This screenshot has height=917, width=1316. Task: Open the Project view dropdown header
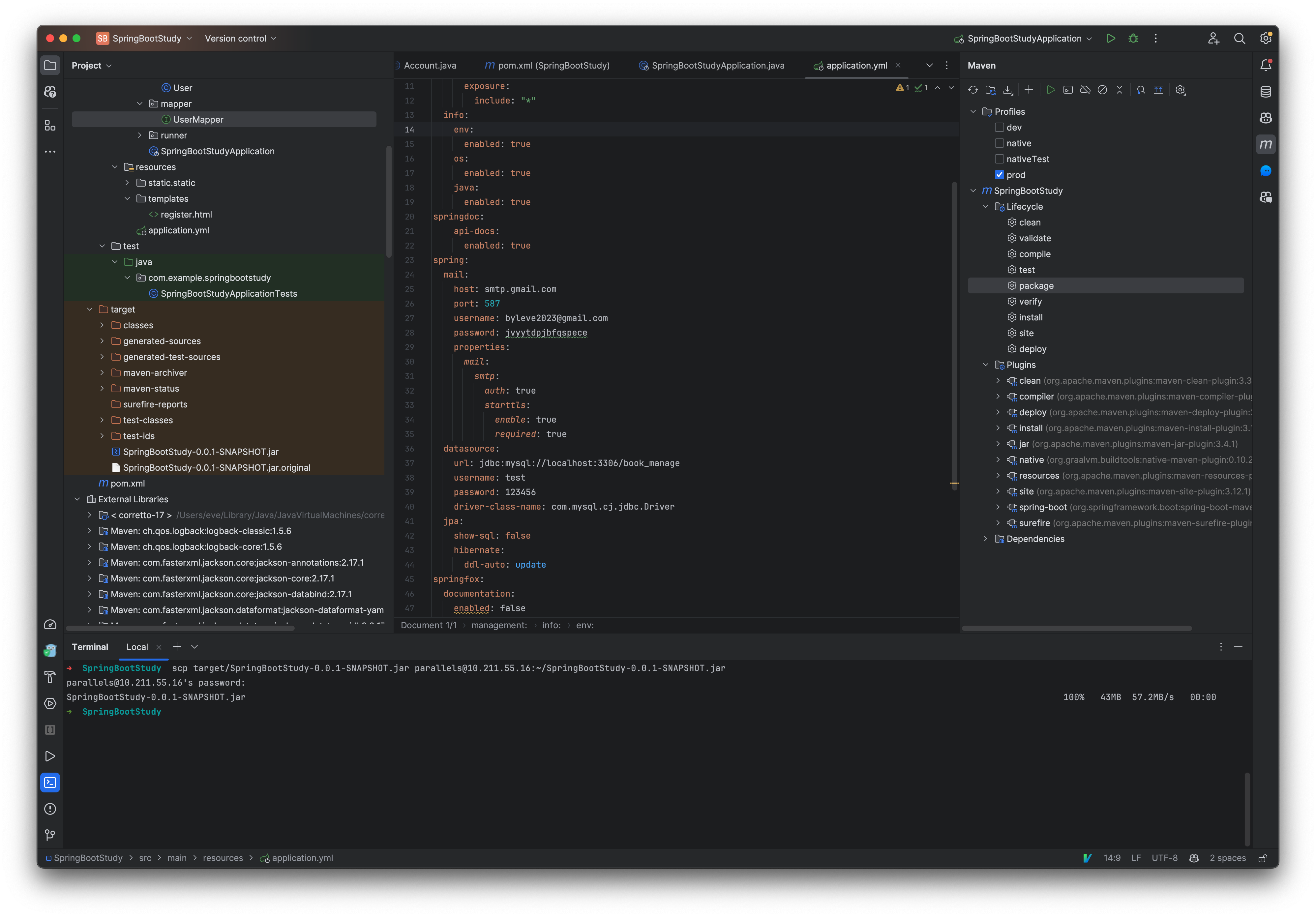coord(92,65)
